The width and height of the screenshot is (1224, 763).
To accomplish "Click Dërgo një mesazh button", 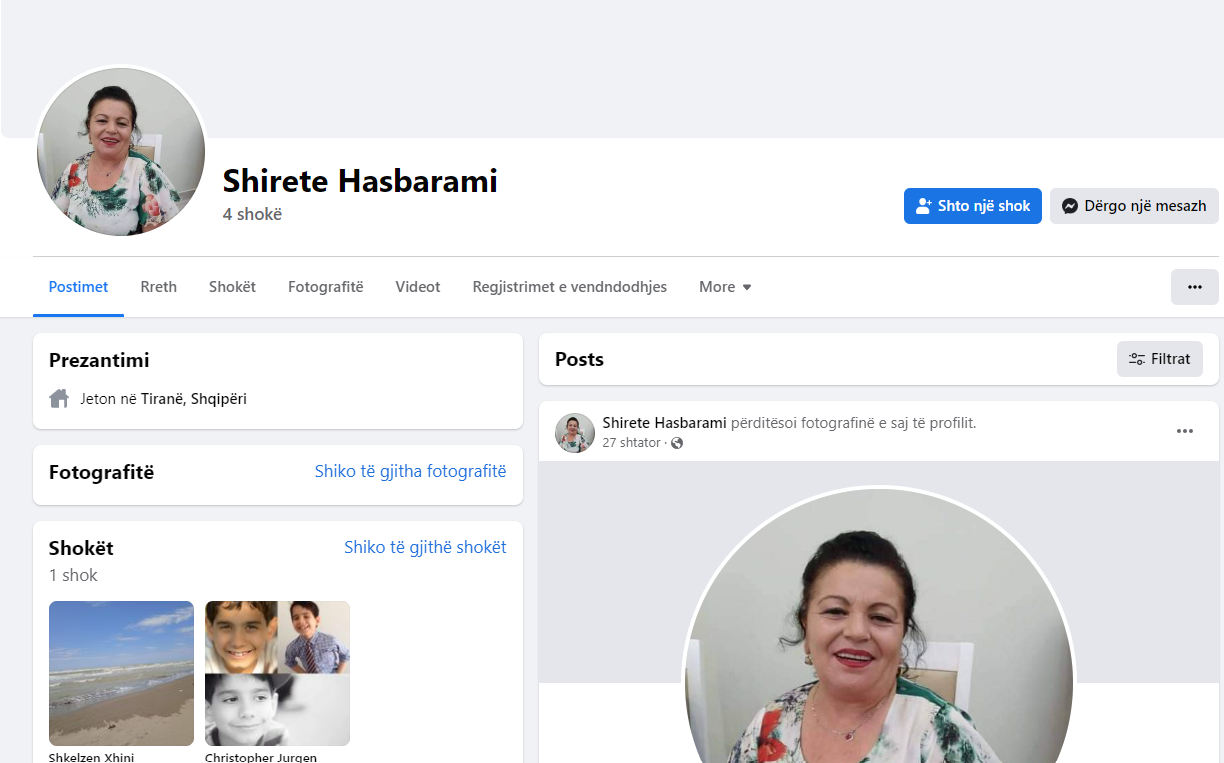I will [x=1133, y=206].
